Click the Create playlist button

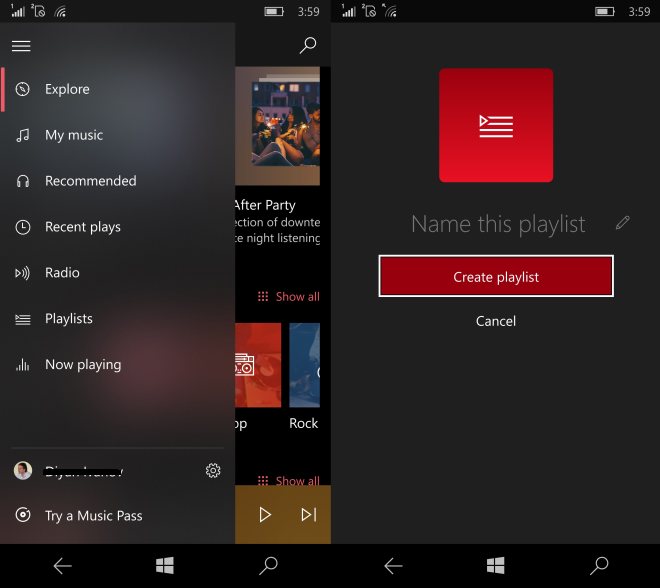pos(496,276)
